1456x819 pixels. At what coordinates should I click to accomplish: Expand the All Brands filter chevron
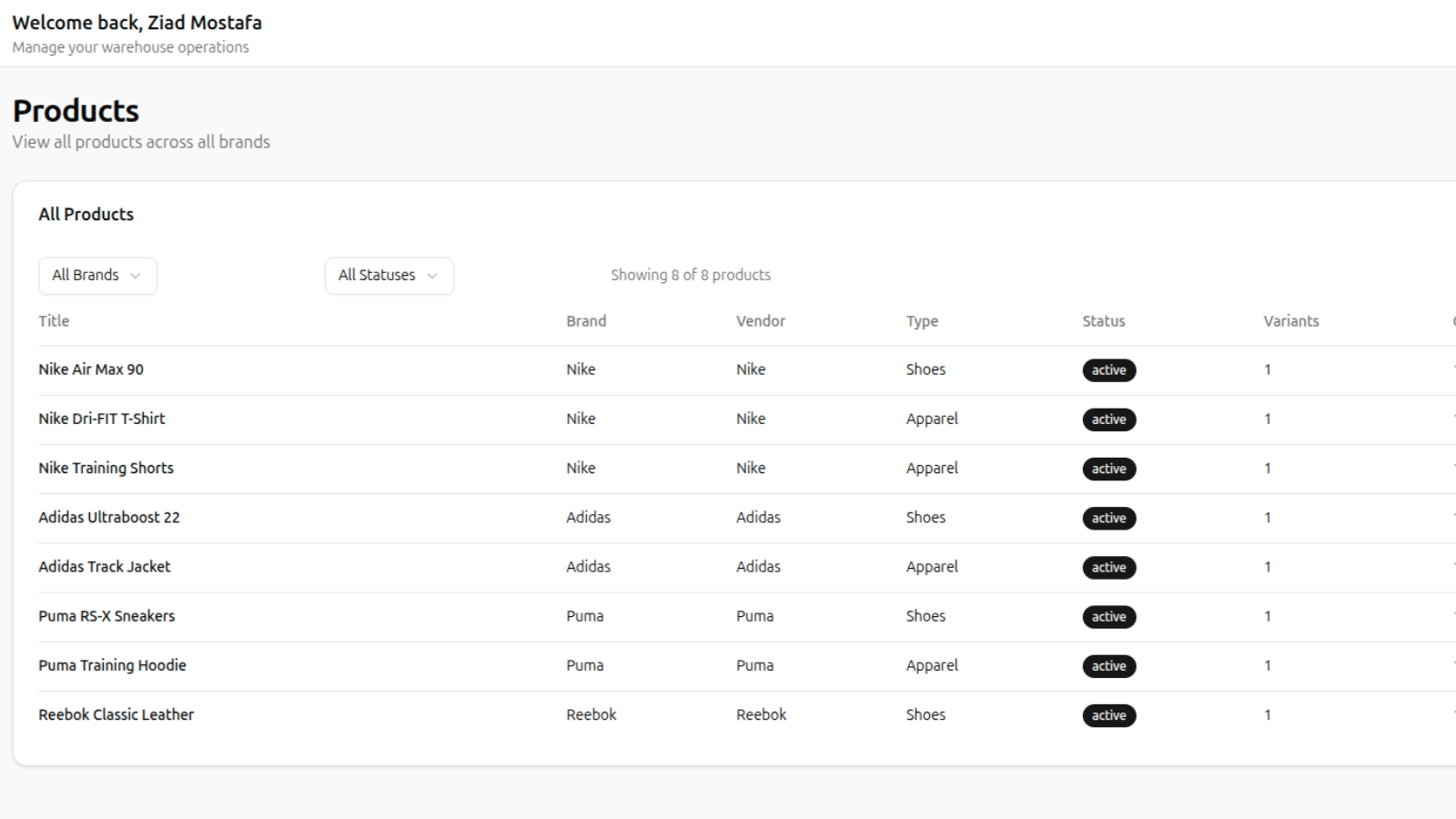136,276
